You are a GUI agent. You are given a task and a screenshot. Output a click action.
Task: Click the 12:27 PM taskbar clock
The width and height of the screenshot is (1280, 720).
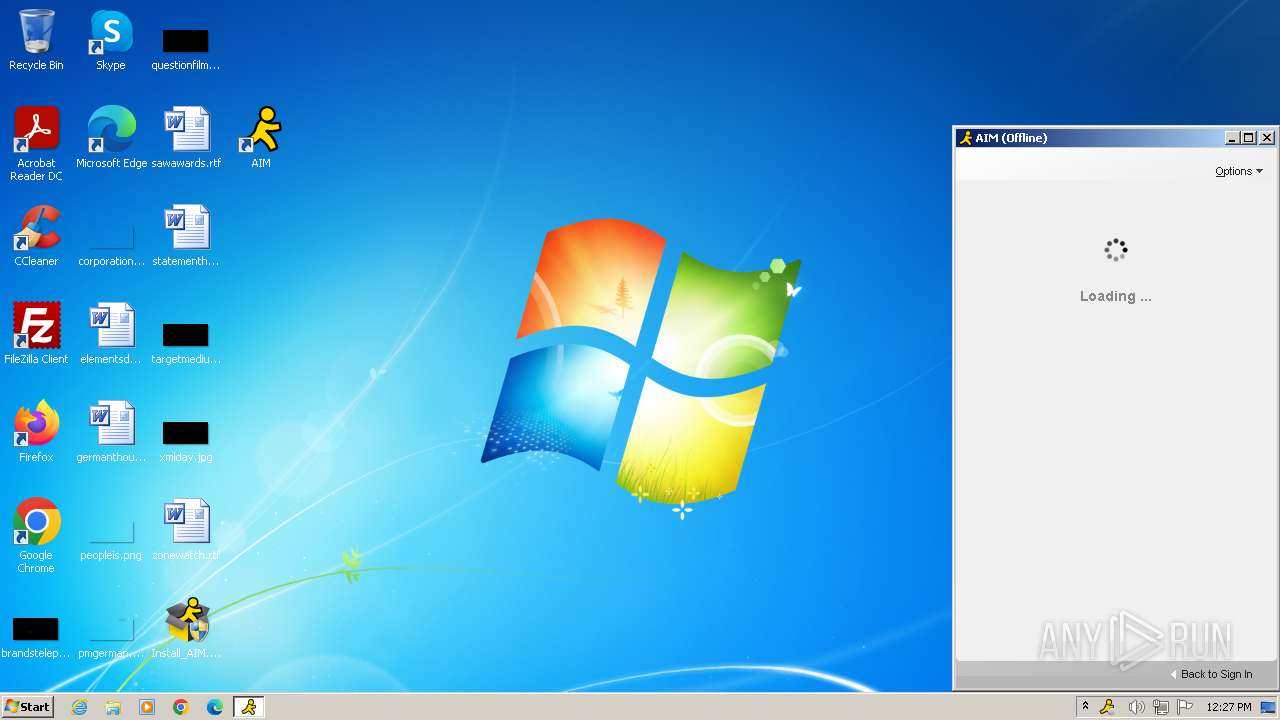pyautogui.click(x=1229, y=707)
